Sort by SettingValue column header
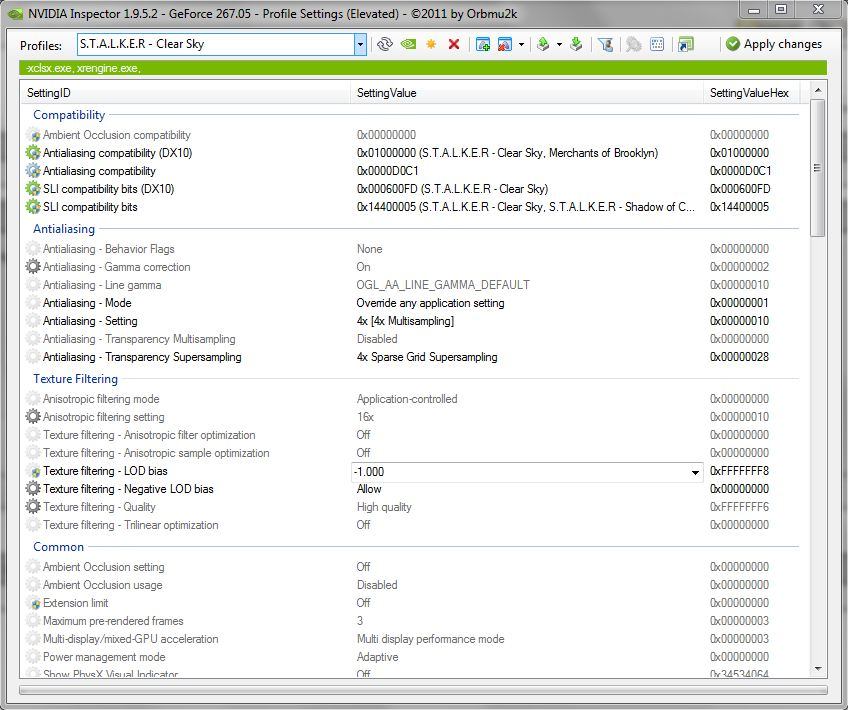This screenshot has width=848, height=710. (527, 93)
